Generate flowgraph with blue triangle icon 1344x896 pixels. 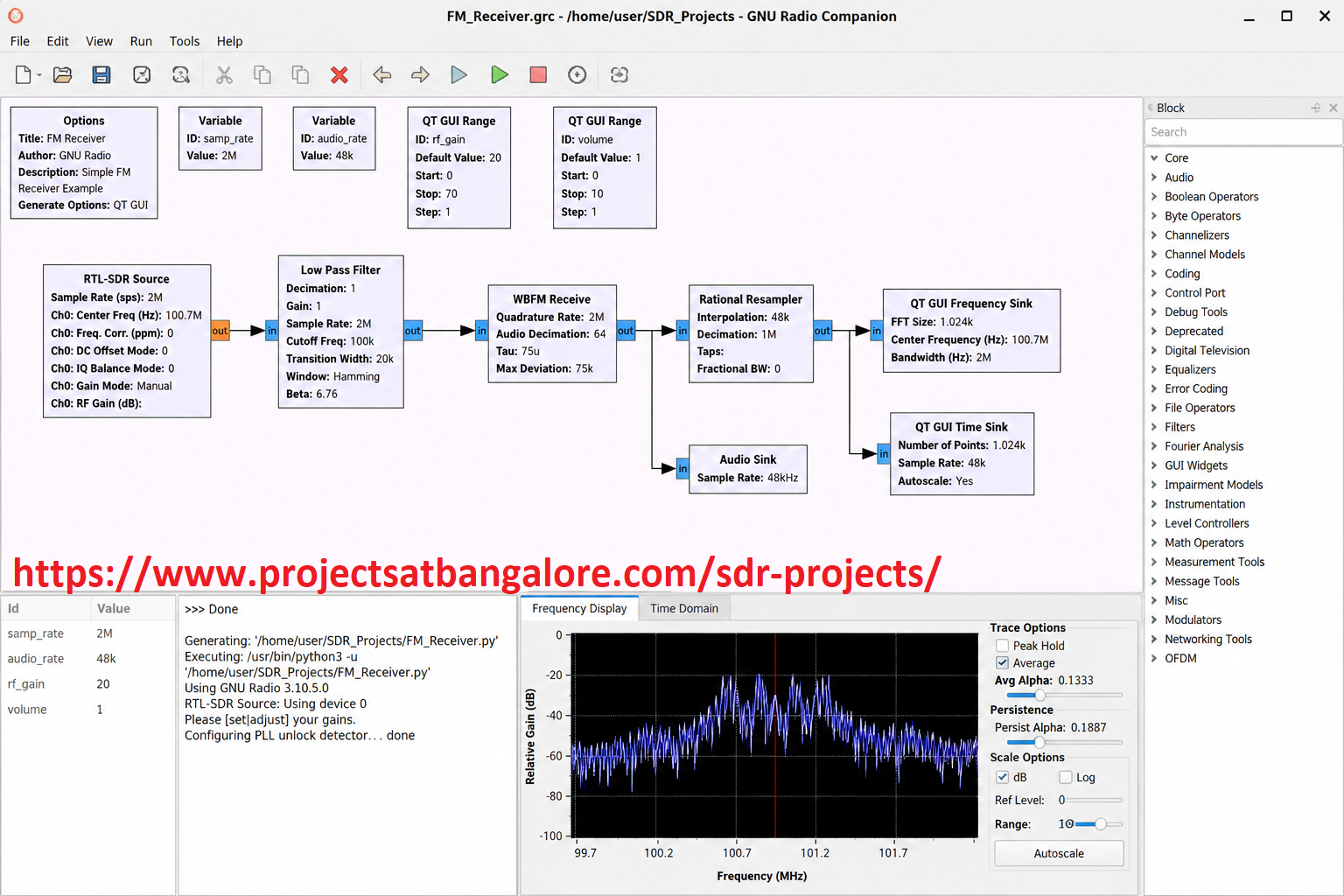point(459,75)
